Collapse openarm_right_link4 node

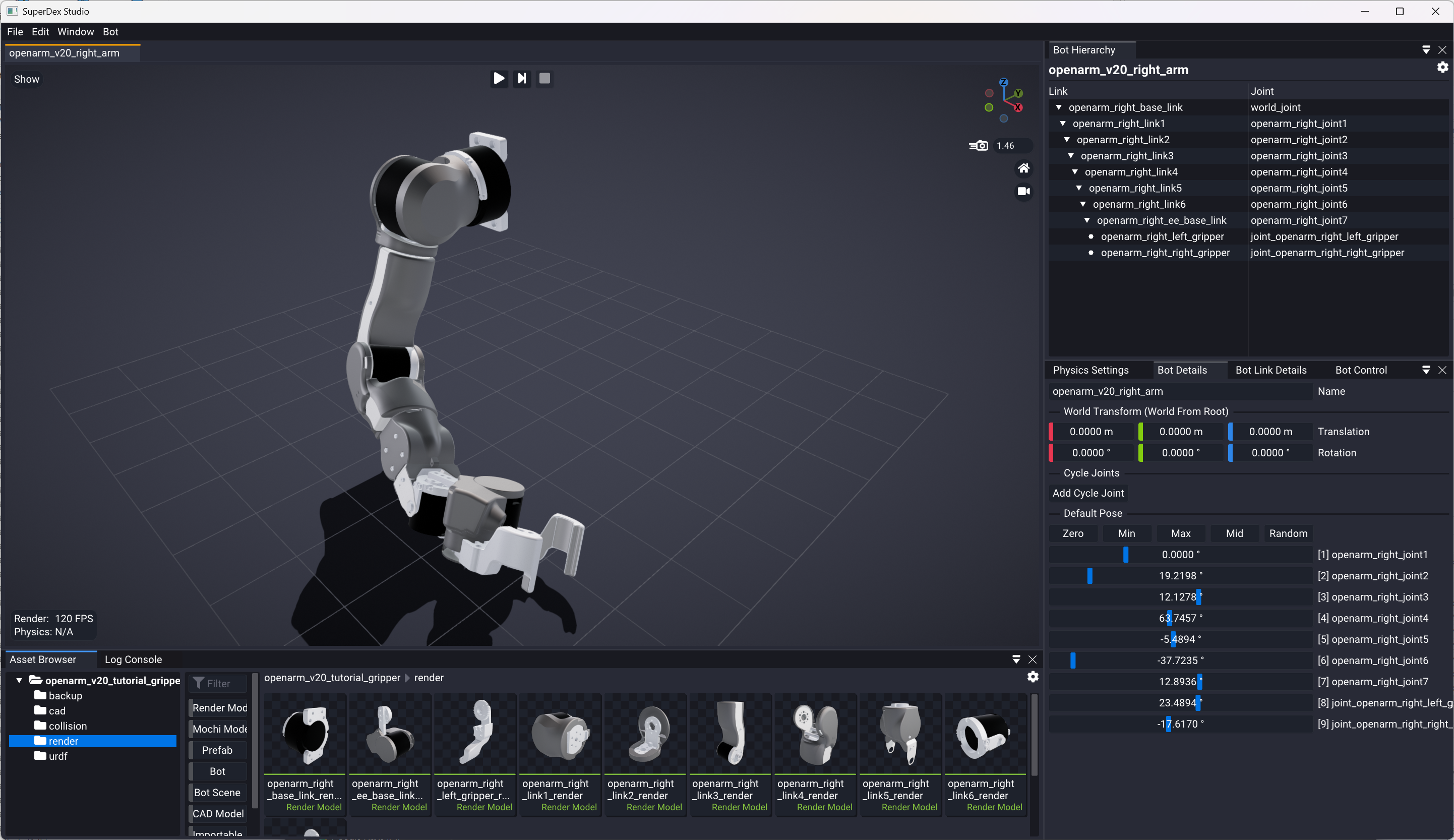pyautogui.click(x=1075, y=172)
